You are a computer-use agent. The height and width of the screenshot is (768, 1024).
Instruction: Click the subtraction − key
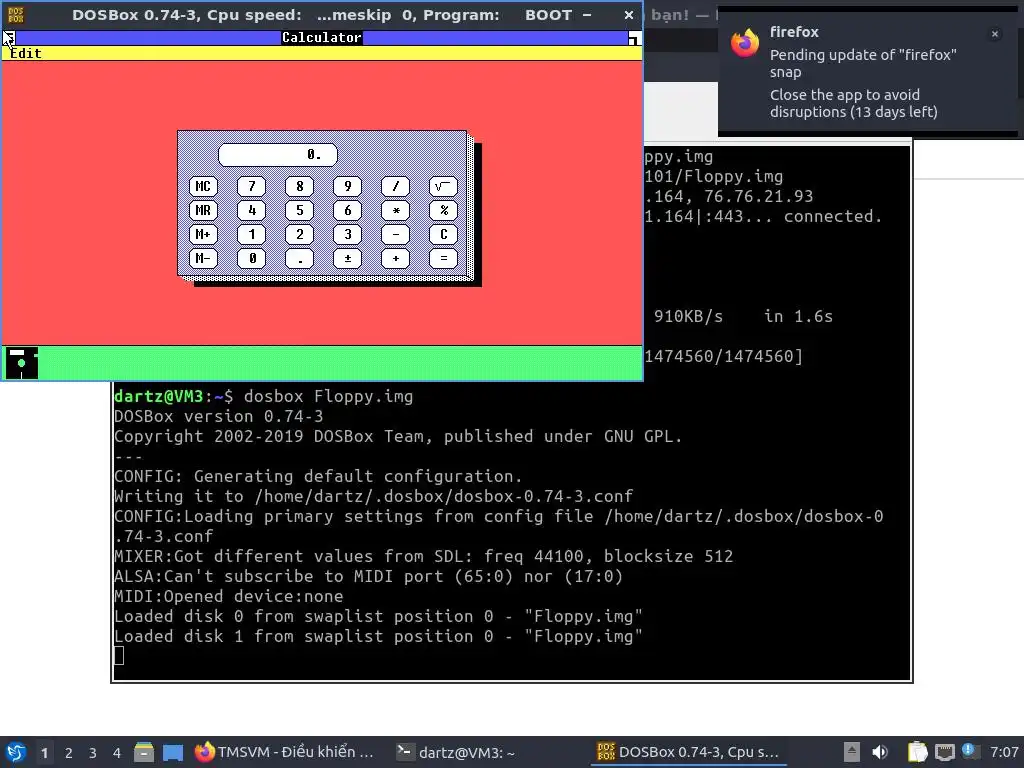(x=396, y=234)
